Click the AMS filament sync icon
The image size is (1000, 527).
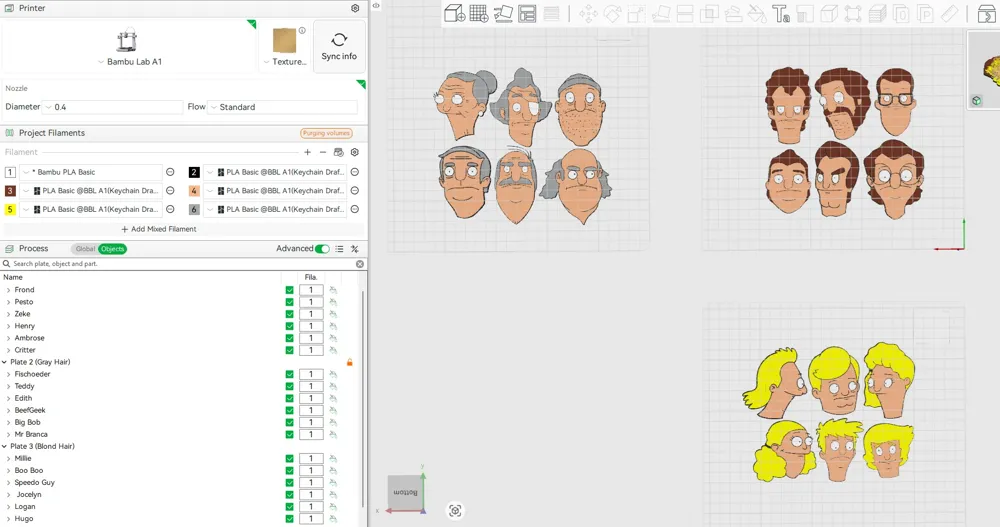point(339,152)
